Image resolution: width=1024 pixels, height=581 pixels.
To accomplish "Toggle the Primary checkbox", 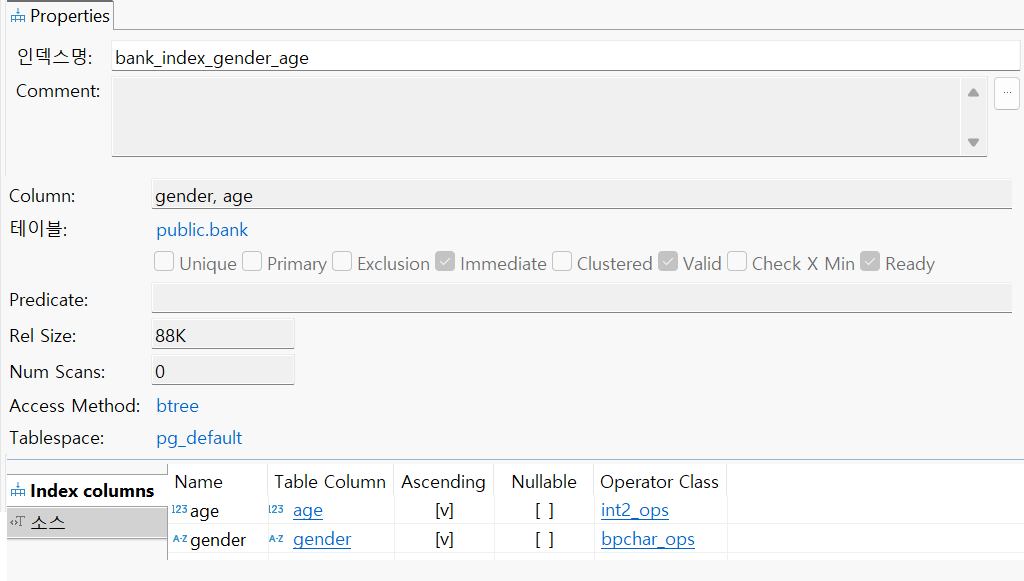I will 252,262.
